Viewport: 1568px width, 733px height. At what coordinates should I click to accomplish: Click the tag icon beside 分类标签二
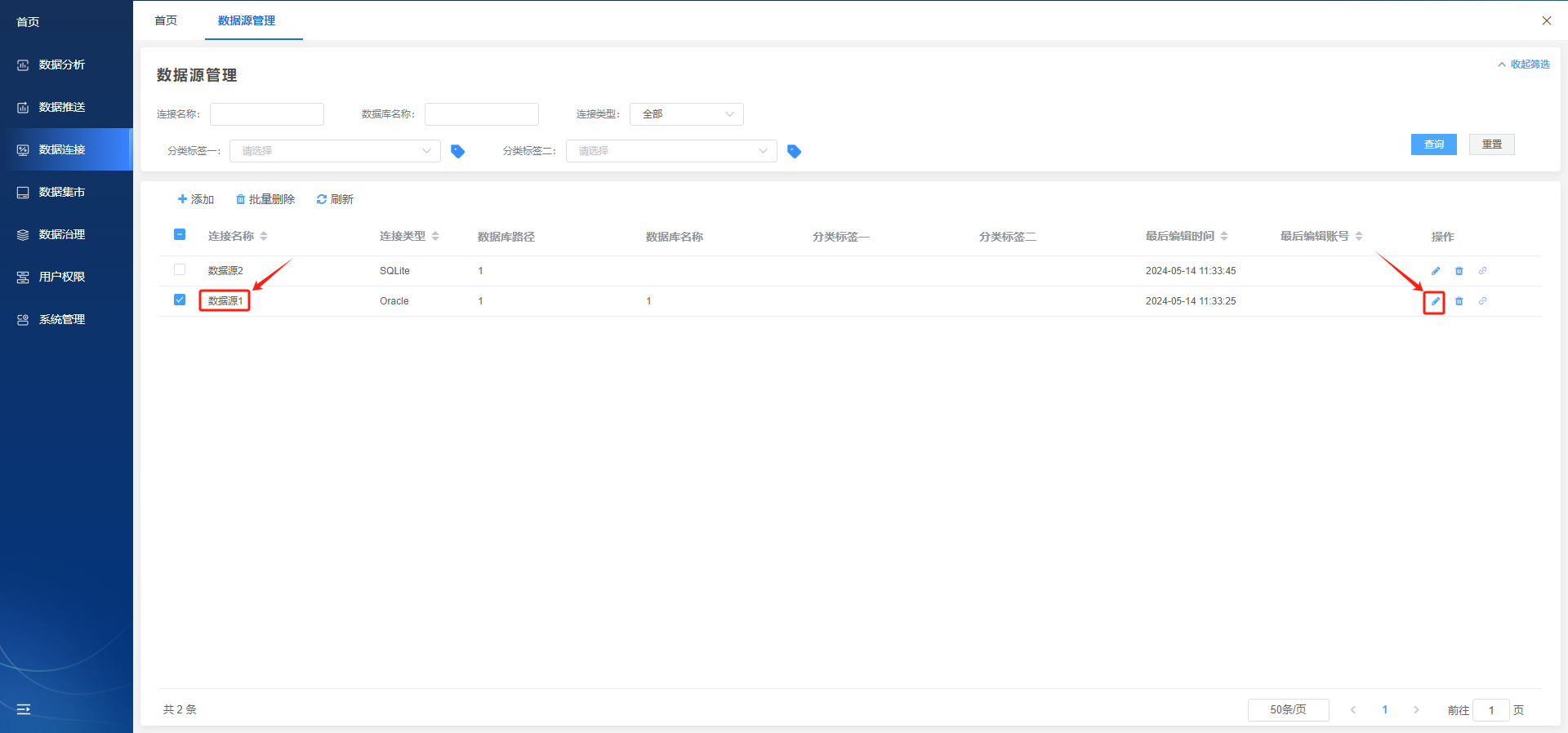coord(795,151)
